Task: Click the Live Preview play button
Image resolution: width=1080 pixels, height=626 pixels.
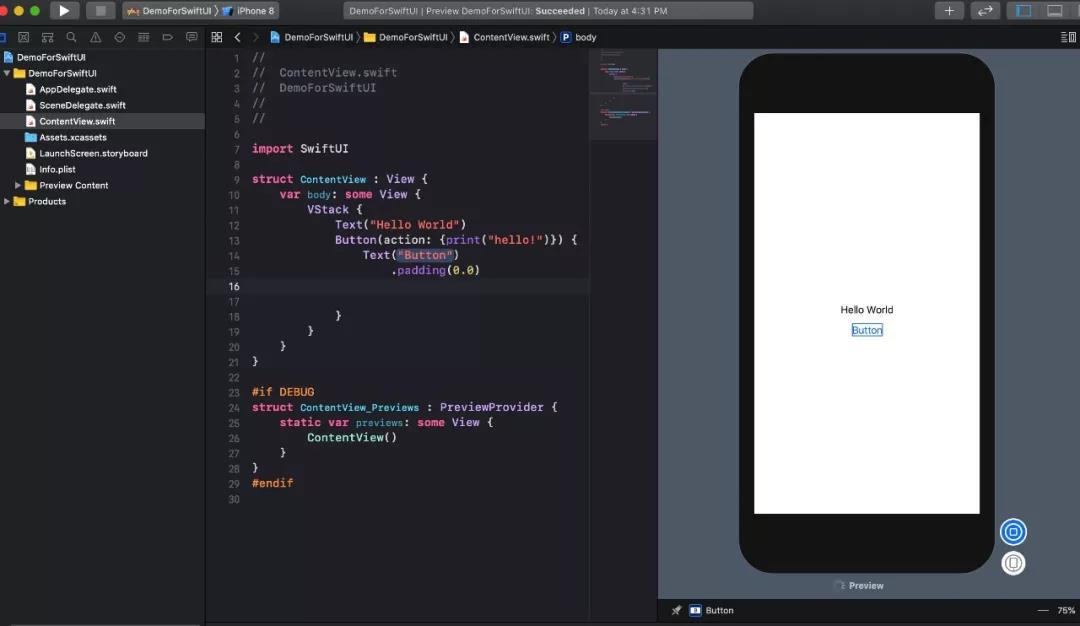Action: point(1013,532)
